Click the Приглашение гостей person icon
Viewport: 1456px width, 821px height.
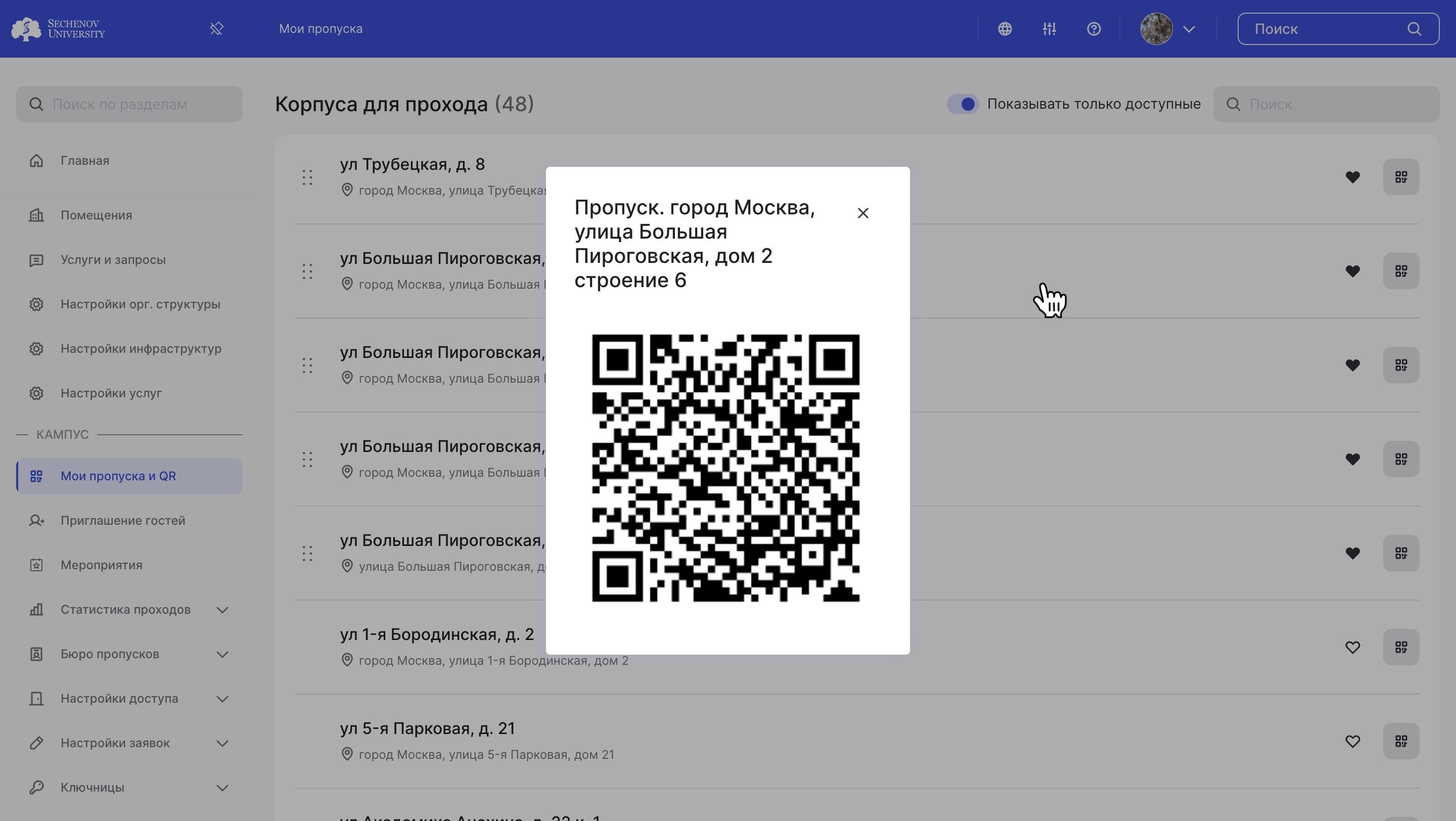click(36, 520)
